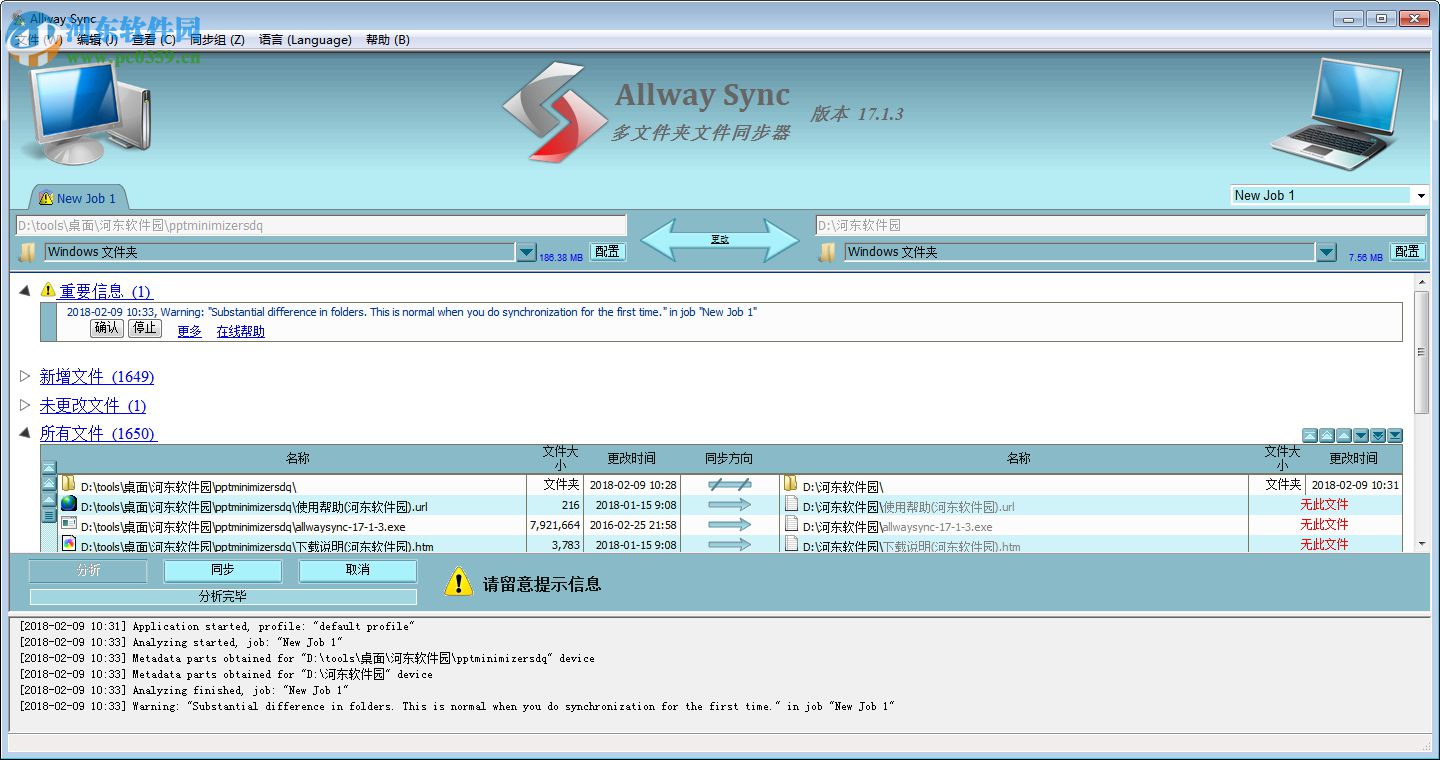The height and width of the screenshot is (760, 1440).
Task: Expand the 新增文件 (1649) section
Action: coord(24,377)
